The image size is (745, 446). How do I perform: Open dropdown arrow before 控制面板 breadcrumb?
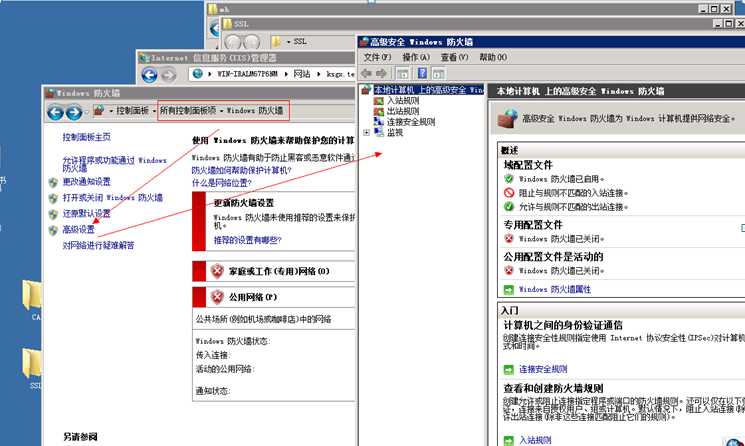point(111,111)
